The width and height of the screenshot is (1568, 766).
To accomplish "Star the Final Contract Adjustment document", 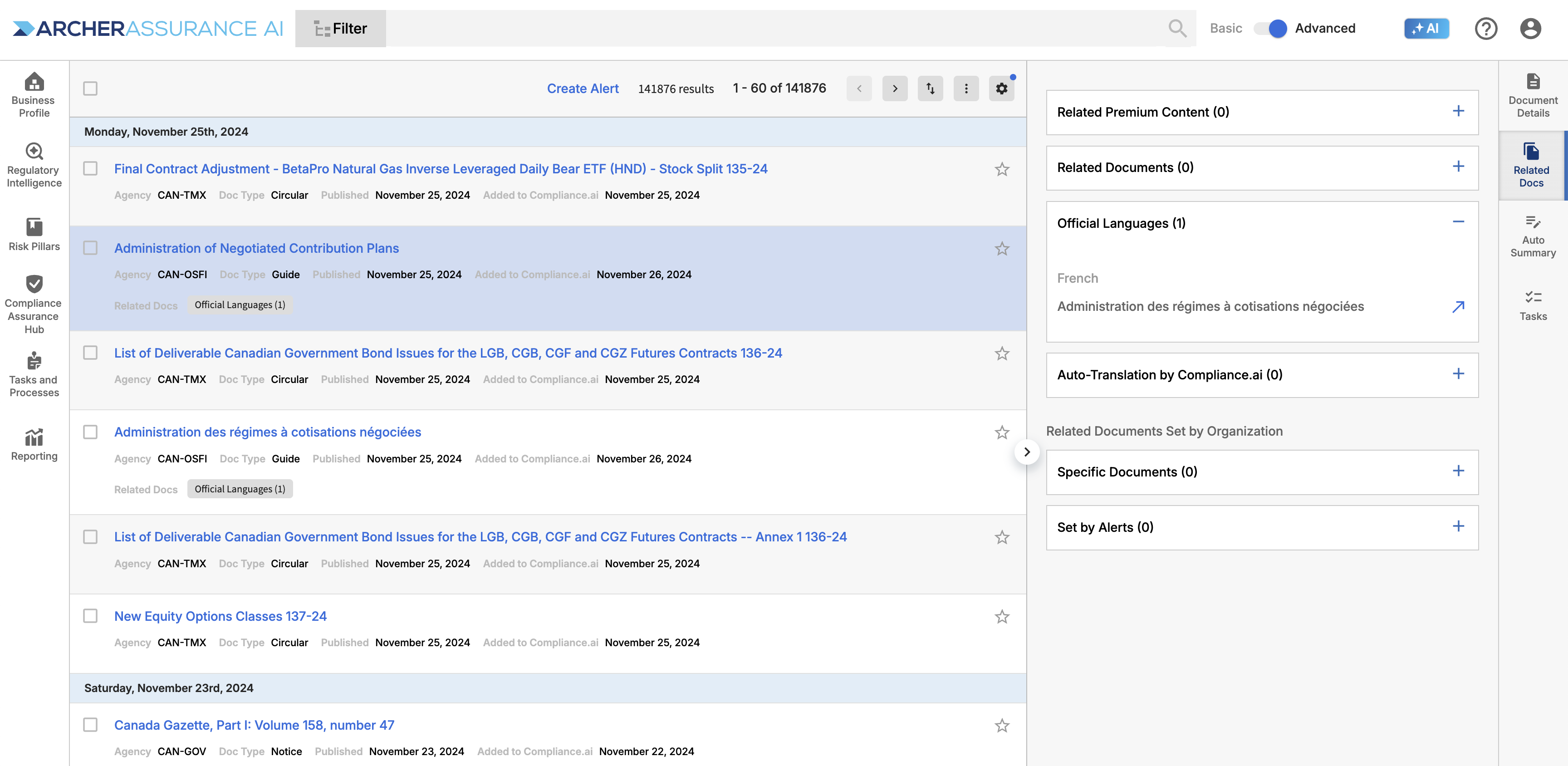I will click(x=1002, y=169).
